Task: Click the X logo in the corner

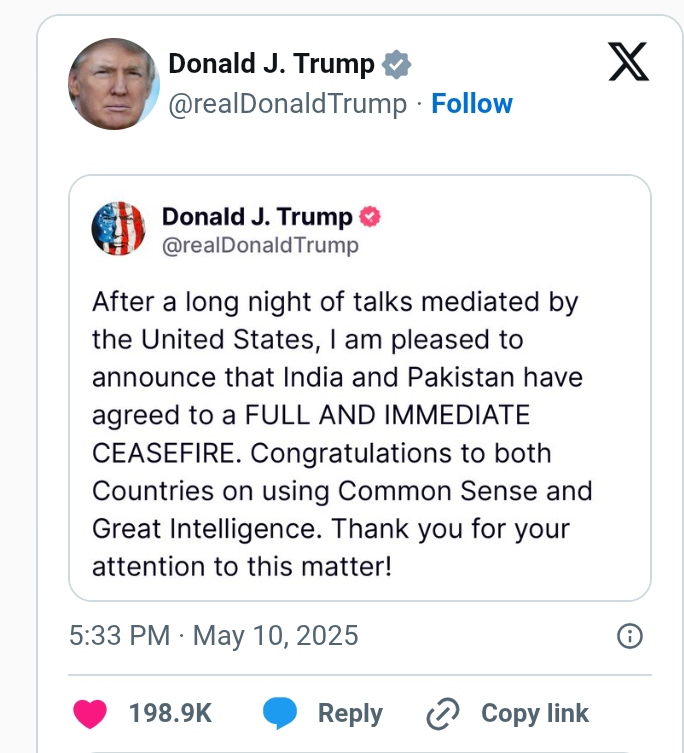Action: (628, 62)
